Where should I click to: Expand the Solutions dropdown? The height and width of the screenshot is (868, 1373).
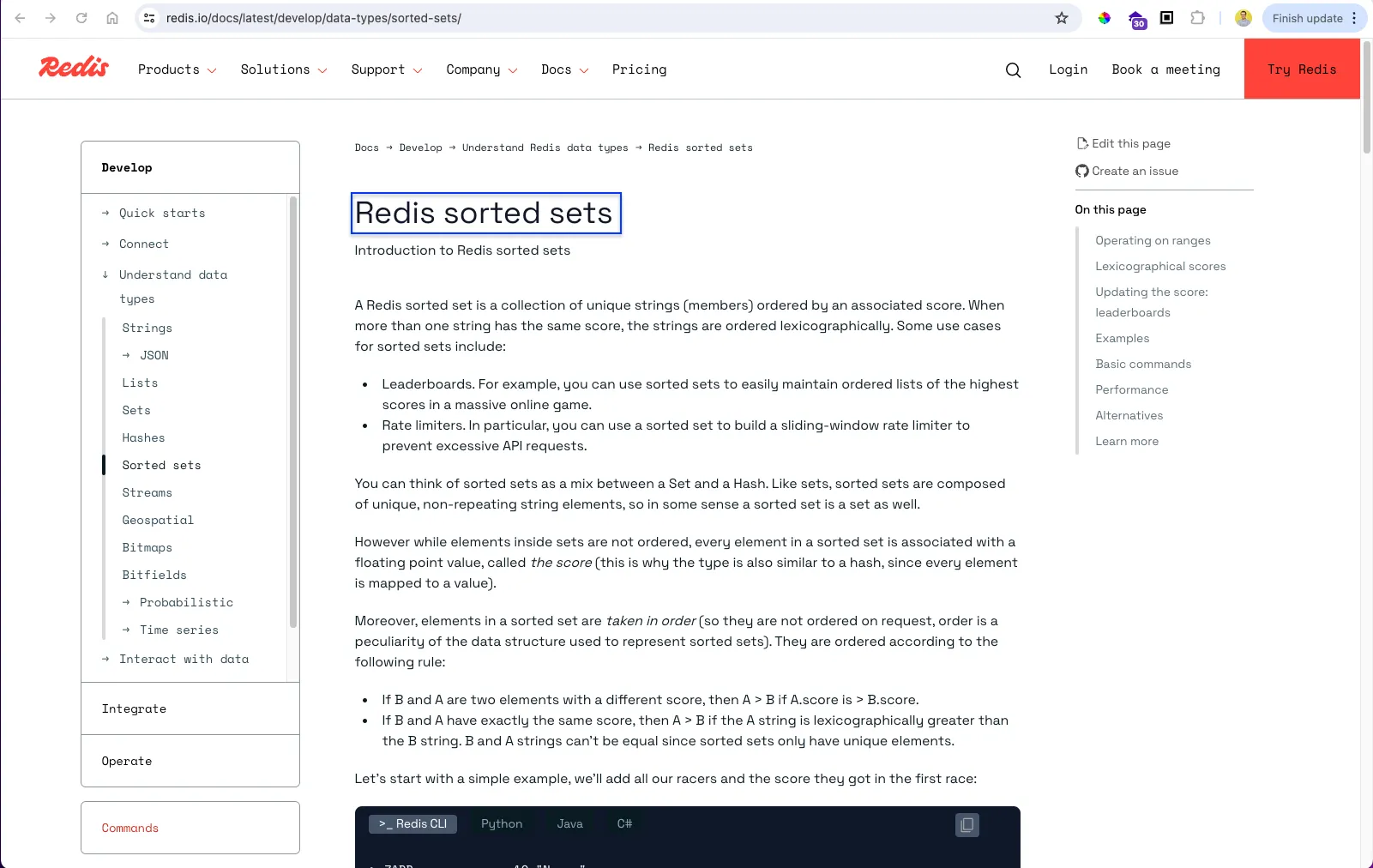(283, 69)
